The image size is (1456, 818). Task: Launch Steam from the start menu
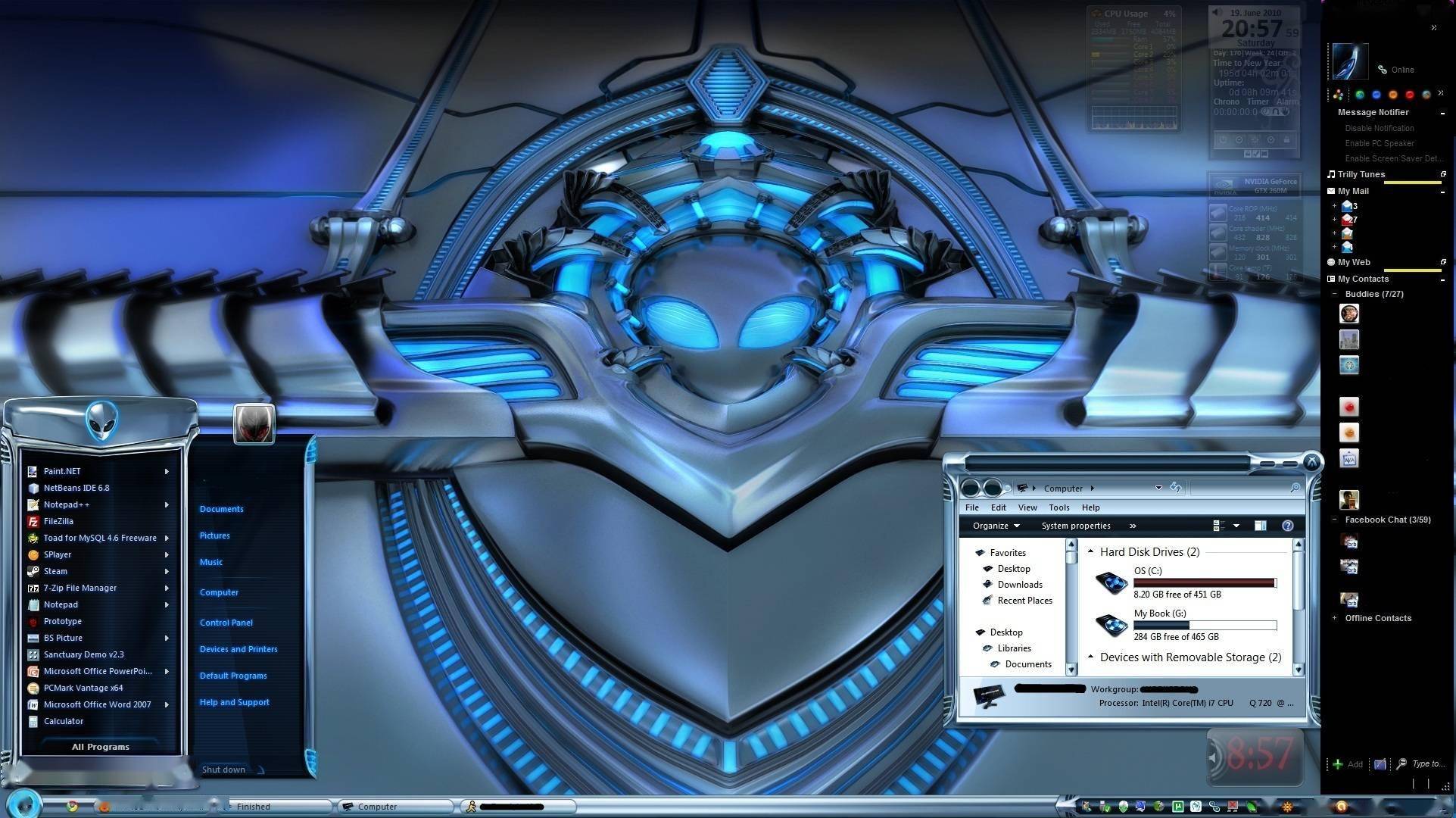tap(55, 571)
